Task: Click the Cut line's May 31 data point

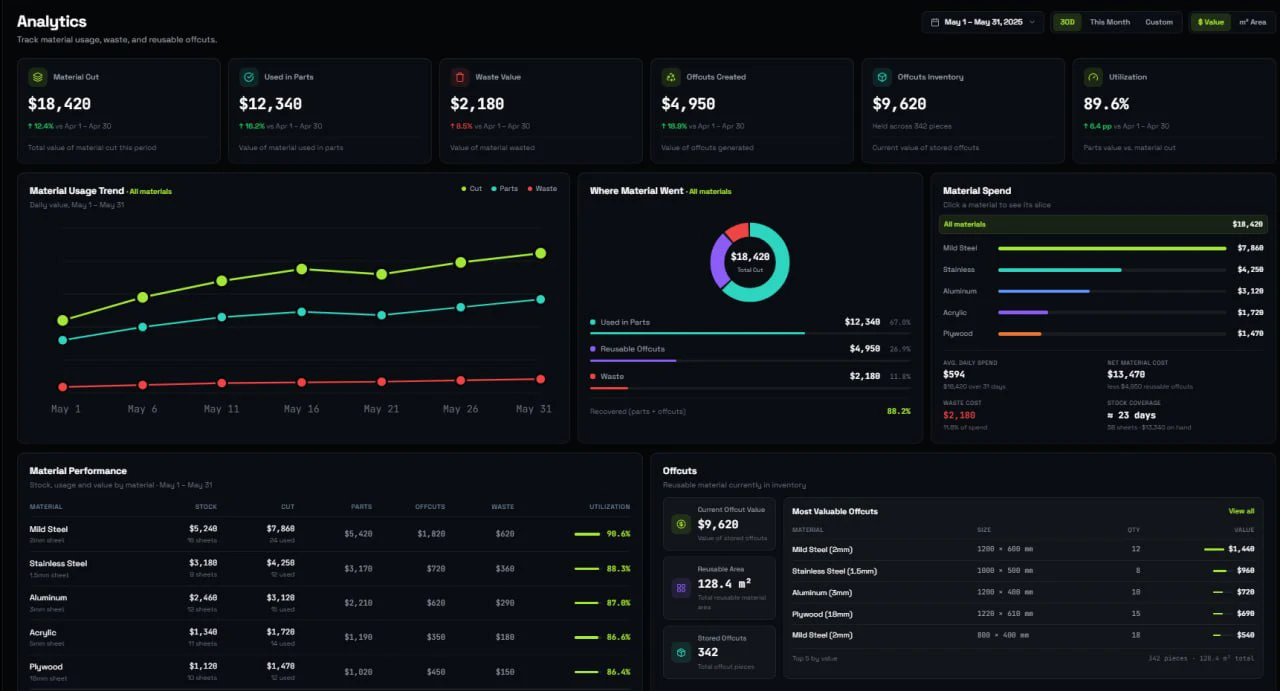Action: 540,253
